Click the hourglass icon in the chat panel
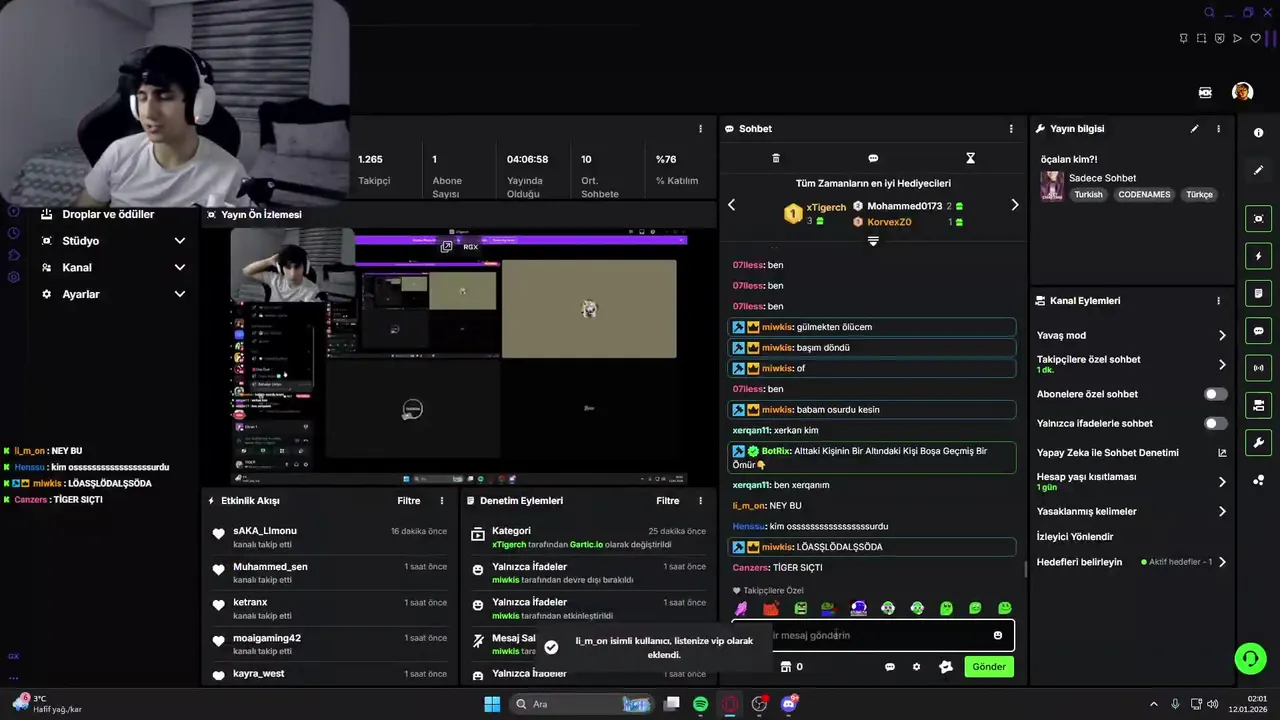The image size is (1280, 720). pos(970,158)
